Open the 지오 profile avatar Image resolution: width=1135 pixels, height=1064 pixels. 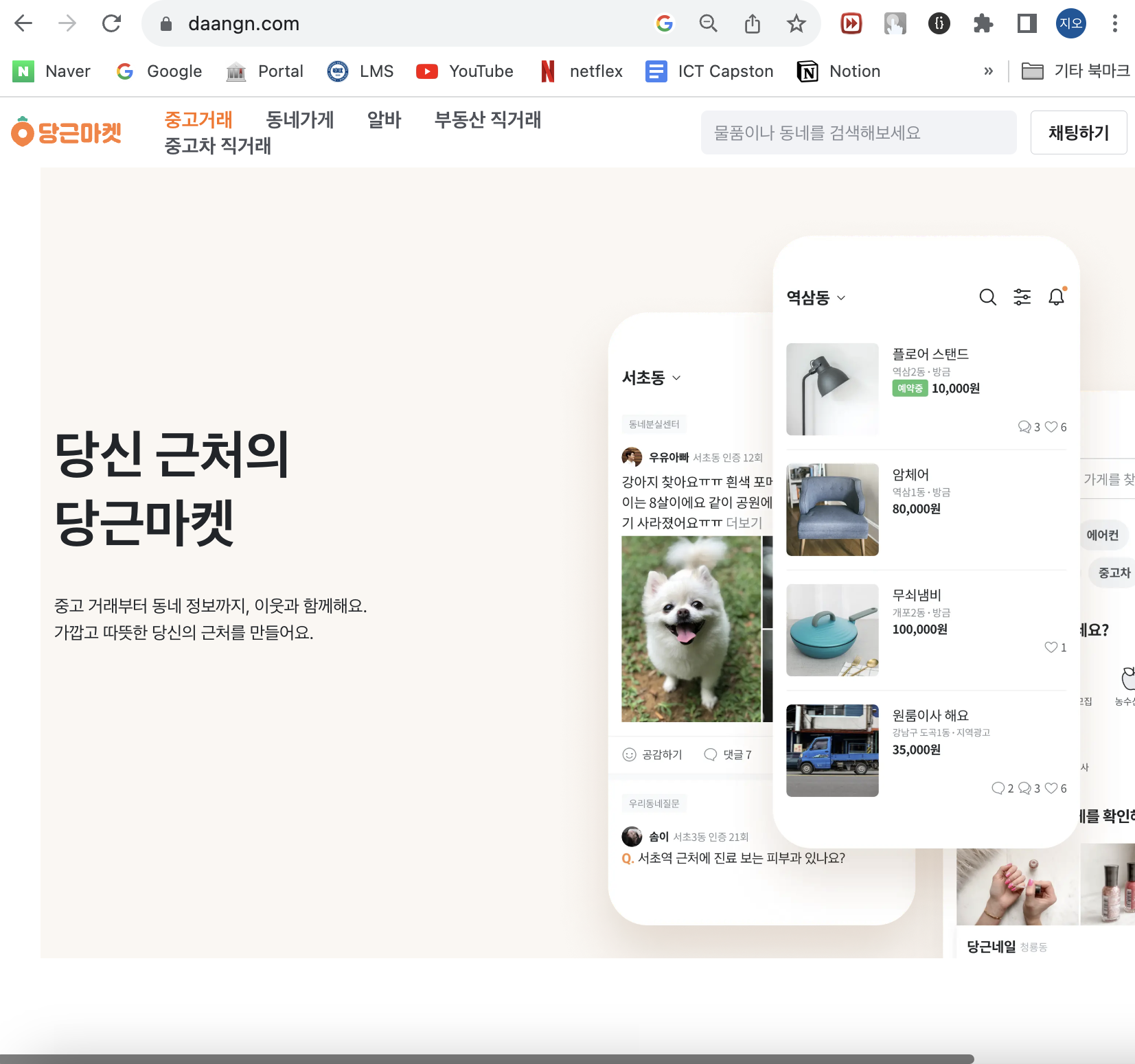[x=1071, y=23]
